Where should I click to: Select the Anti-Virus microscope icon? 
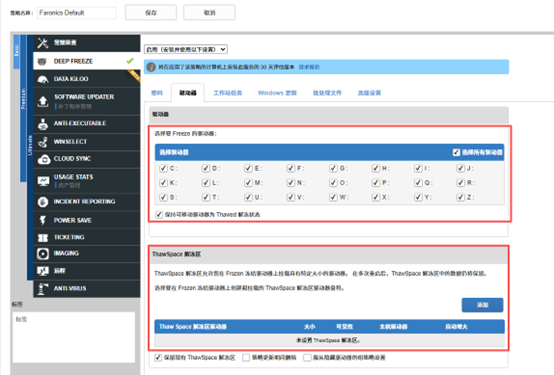pyautogui.click(x=42, y=289)
